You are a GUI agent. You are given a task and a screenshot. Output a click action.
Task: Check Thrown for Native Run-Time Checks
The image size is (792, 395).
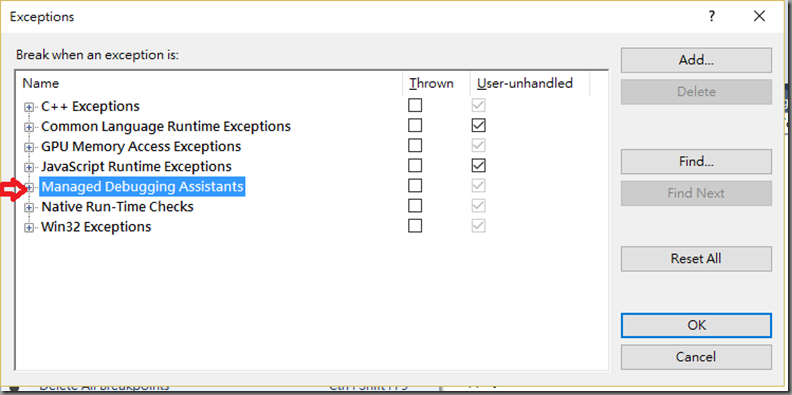tap(415, 206)
